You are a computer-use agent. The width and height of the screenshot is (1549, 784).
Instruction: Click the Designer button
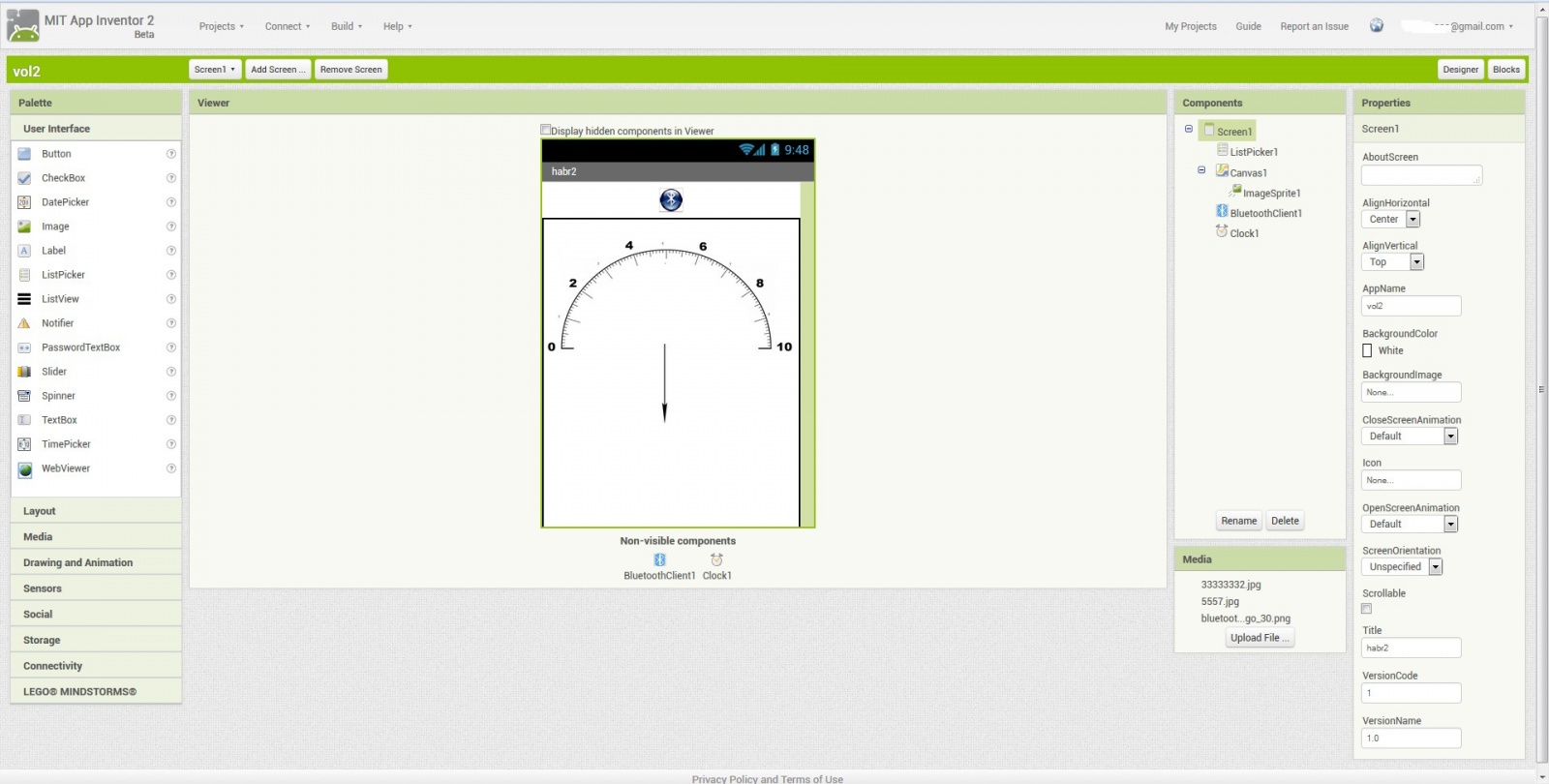1461,70
